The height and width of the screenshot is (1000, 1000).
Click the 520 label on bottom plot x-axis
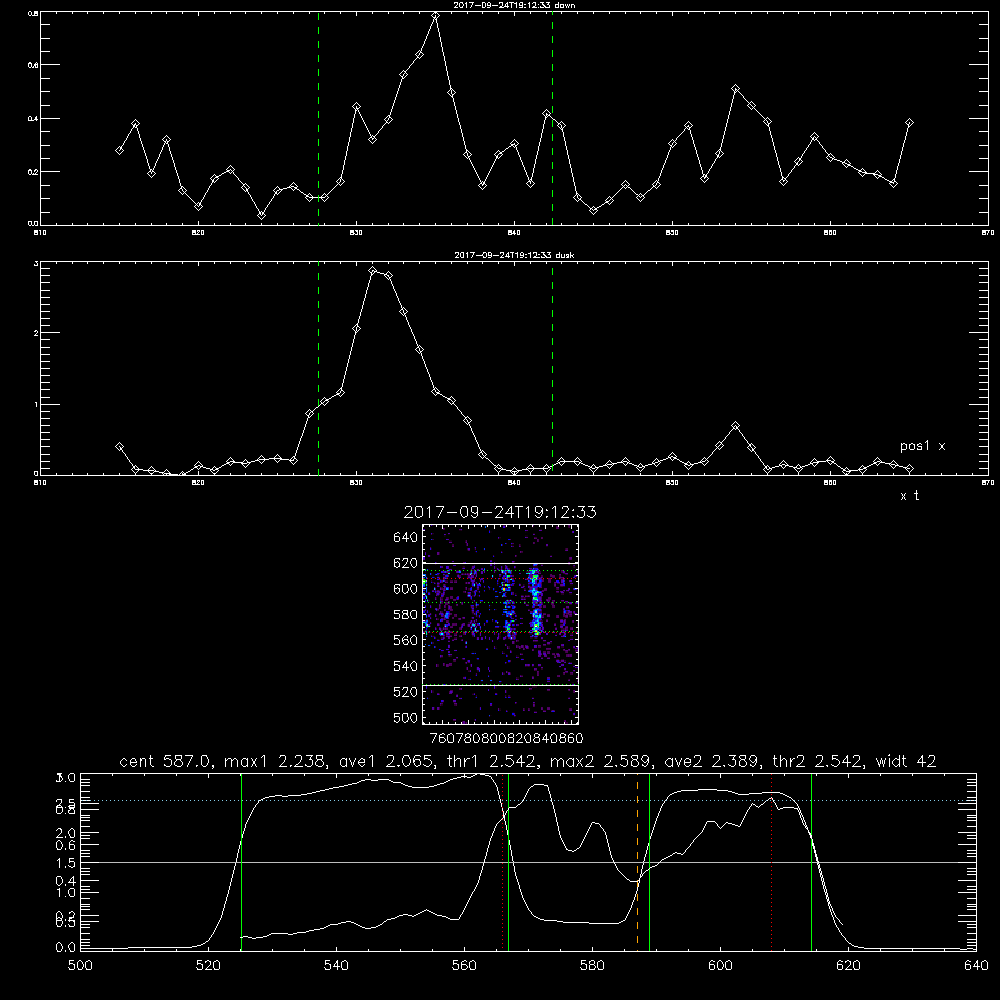pyautogui.click(x=208, y=966)
